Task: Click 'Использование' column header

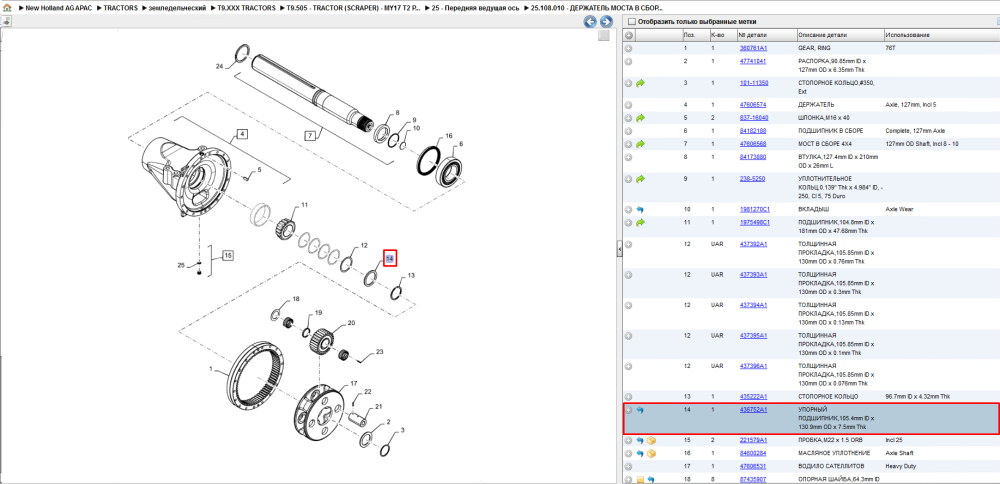Action: click(941, 35)
